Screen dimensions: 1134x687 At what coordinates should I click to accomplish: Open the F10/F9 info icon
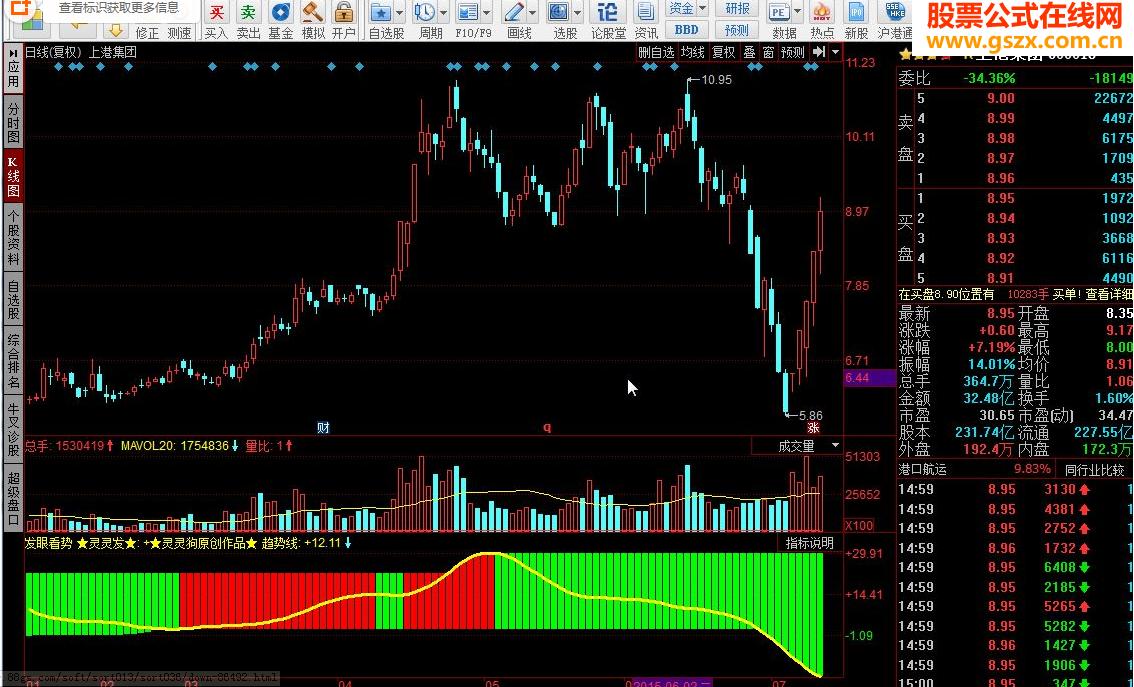(x=468, y=13)
